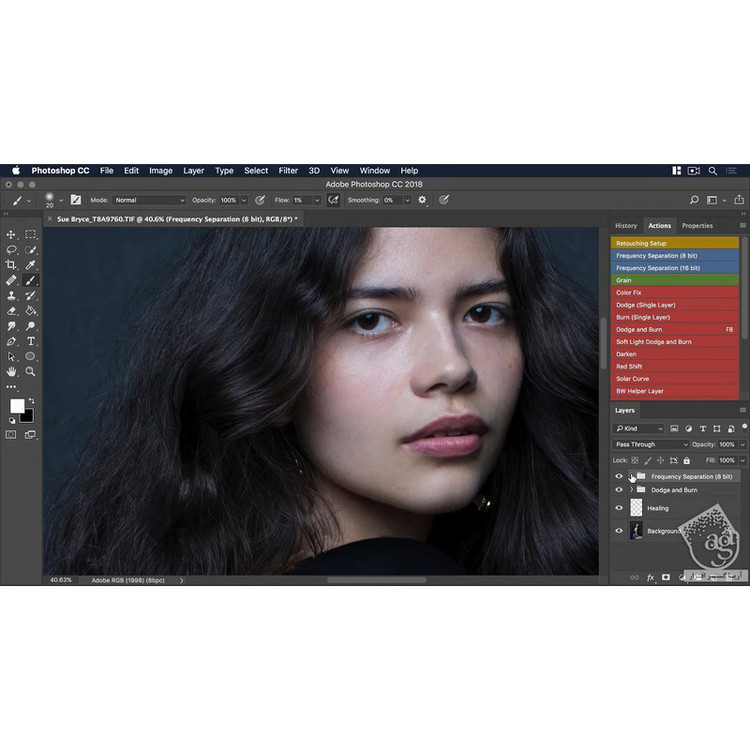This screenshot has width=750, height=750.
Task: Click the Grain action button
Action: (675, 280)
